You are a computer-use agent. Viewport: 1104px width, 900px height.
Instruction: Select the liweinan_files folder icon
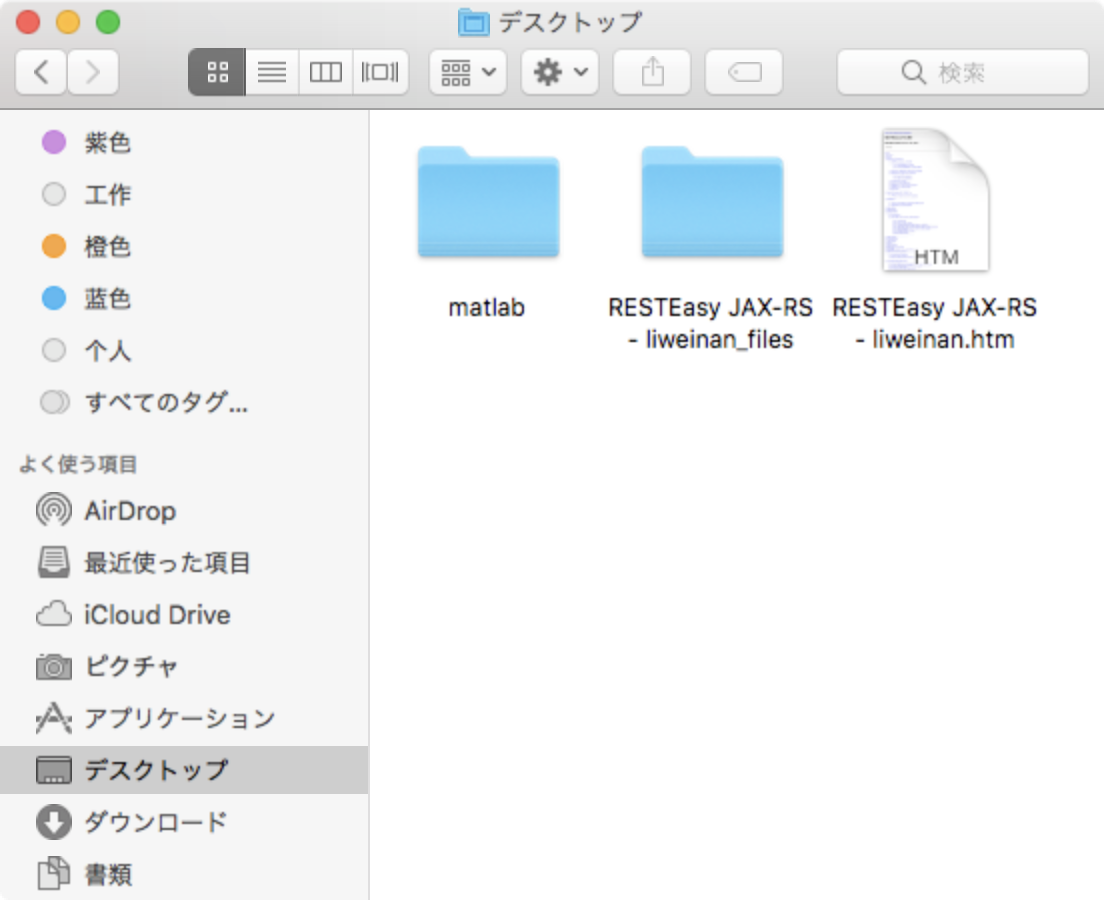pos(712,202)
